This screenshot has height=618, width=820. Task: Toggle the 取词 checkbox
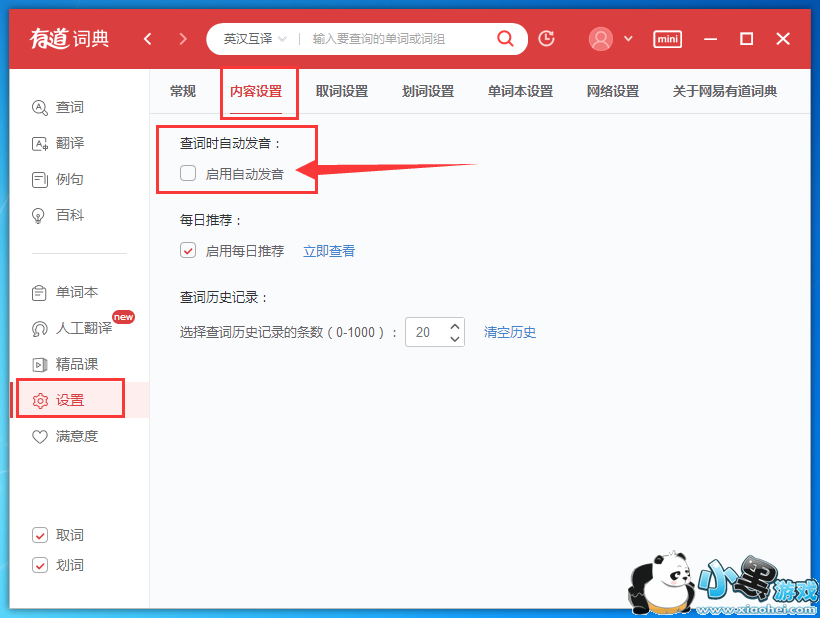40,535
